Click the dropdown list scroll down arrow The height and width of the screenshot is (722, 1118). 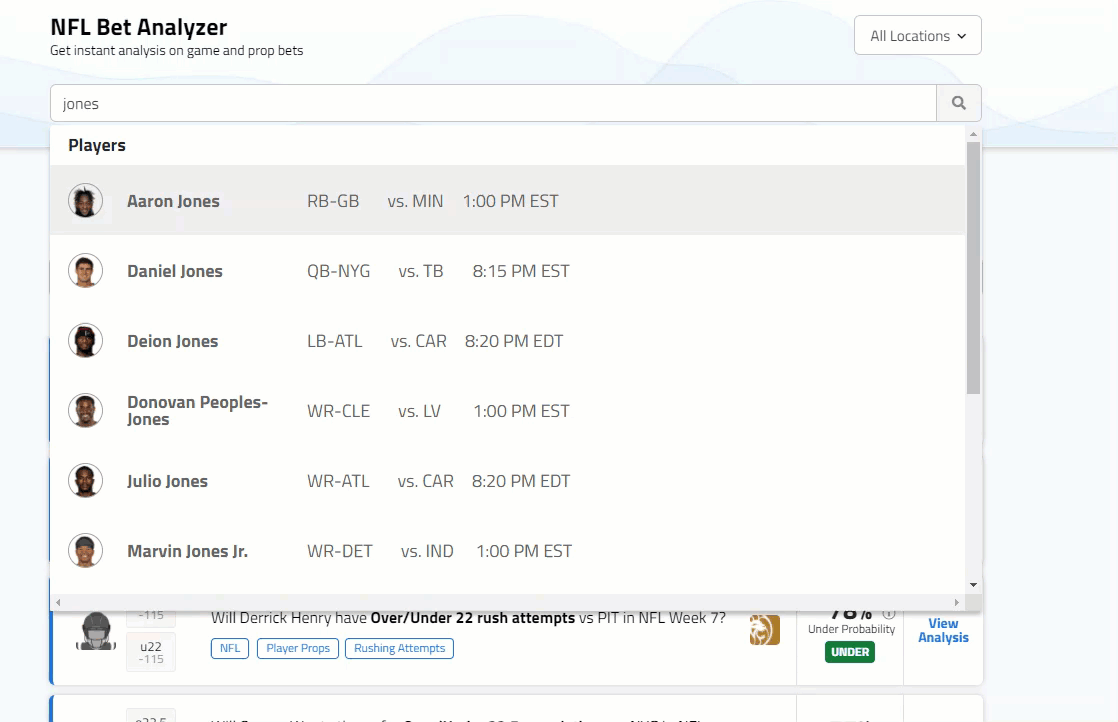coord(973,585)
